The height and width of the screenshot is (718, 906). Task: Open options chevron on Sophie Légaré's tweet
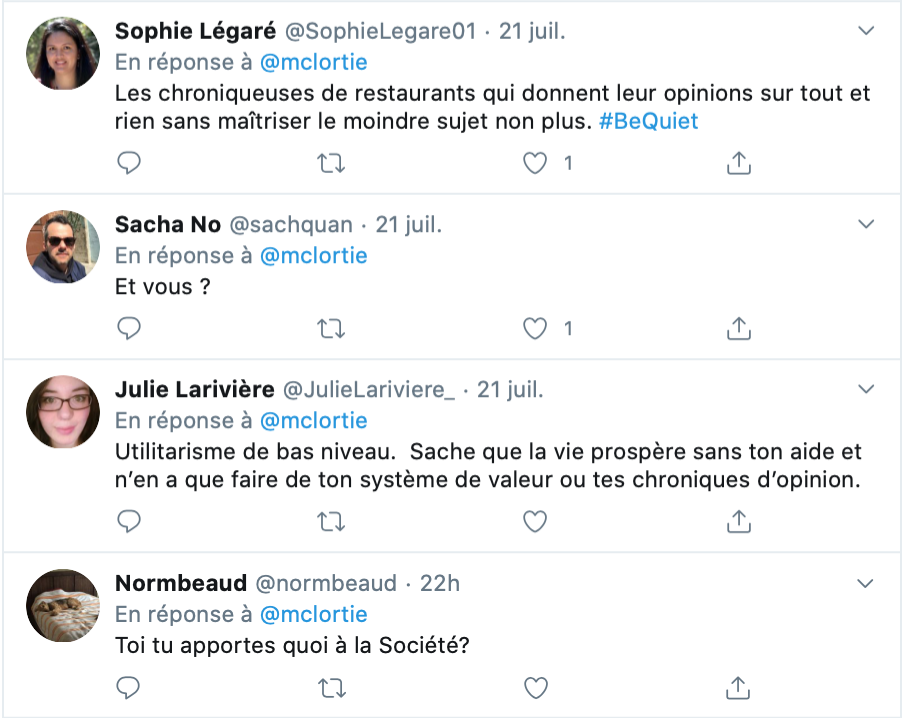(866, 31)
